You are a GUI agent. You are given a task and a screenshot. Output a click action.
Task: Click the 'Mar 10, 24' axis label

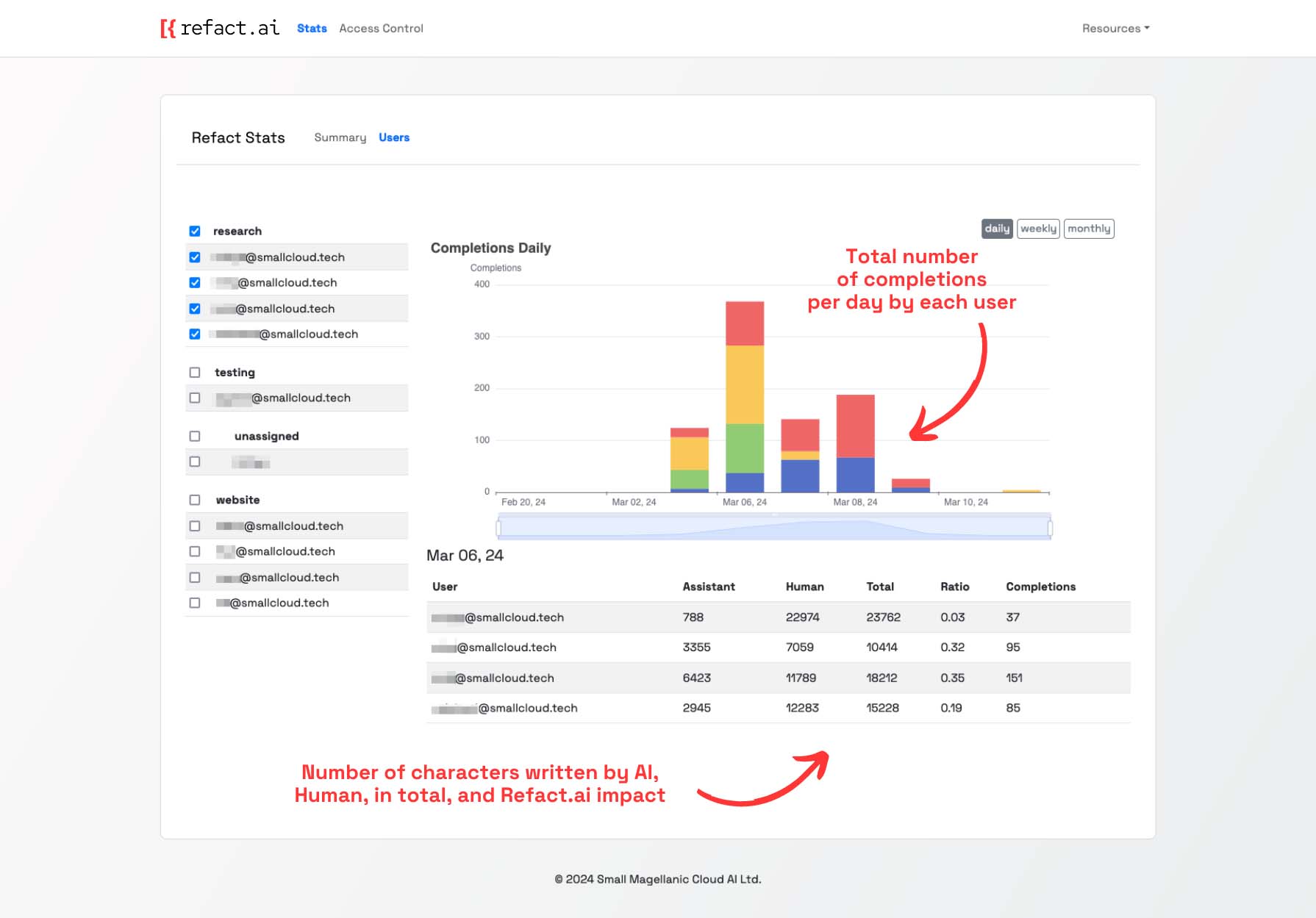[x=966, y=502]
